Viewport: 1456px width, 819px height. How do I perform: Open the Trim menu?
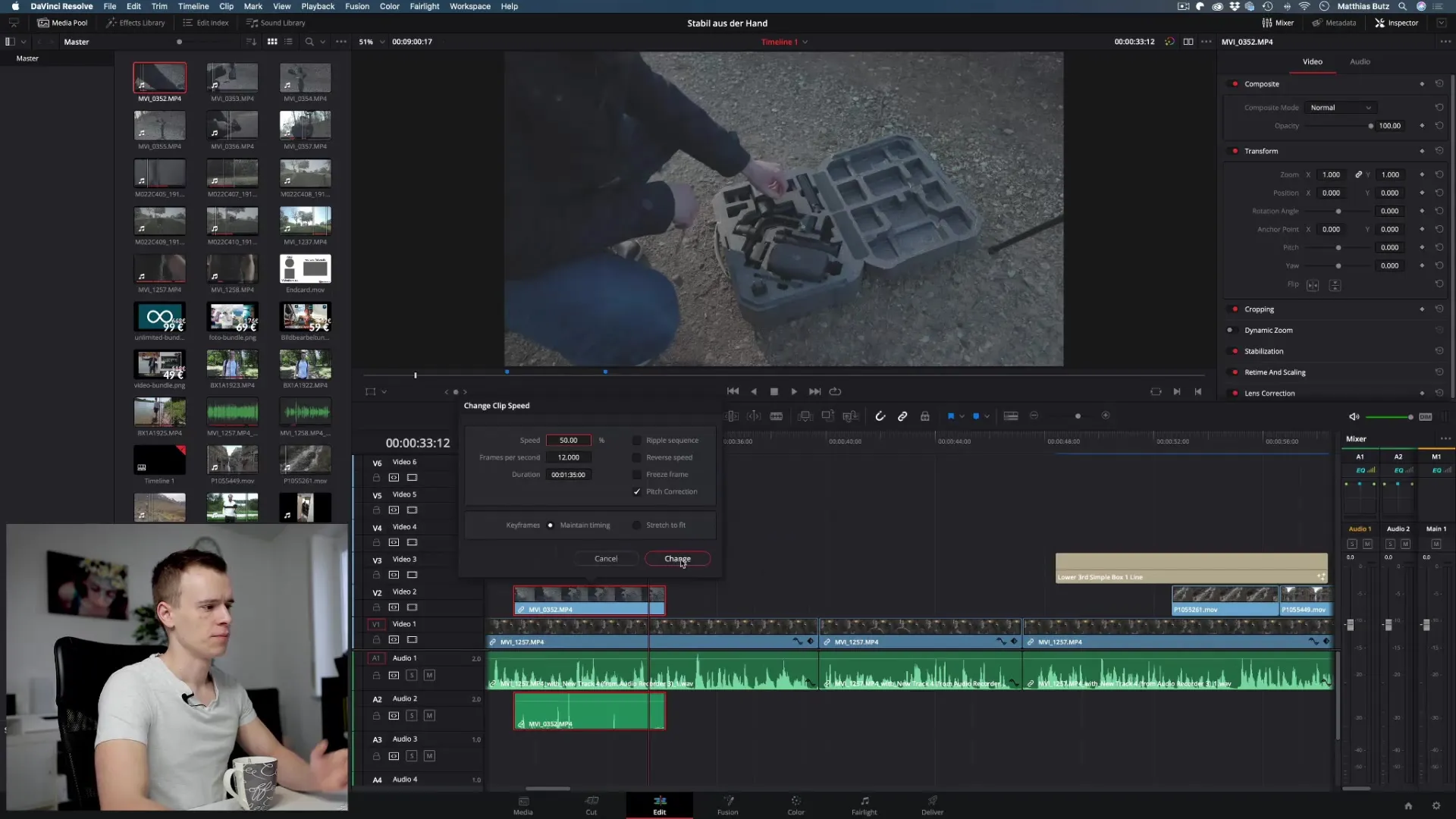tap(159, 6)
